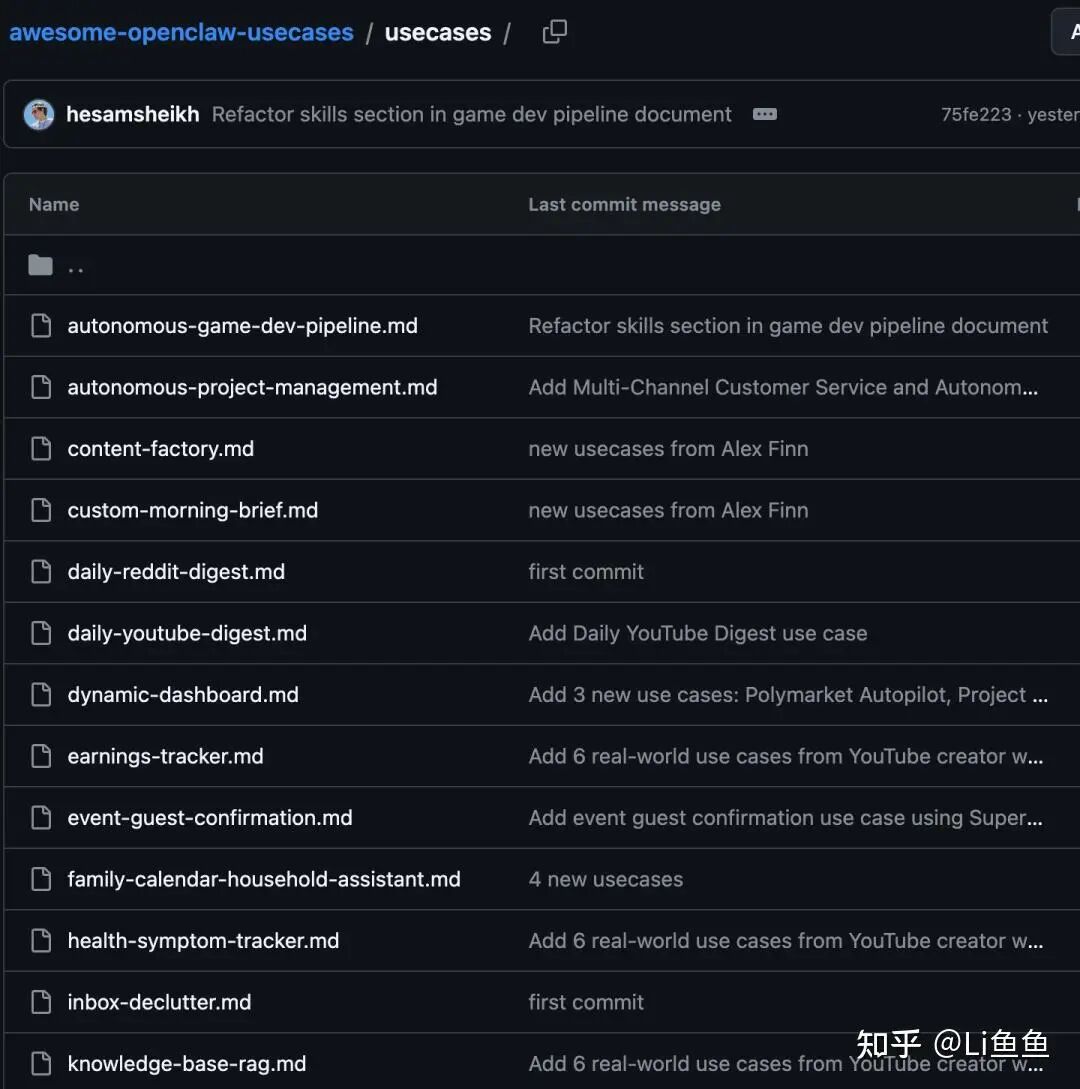The width and height of the screenshot is (1080, 1089).
Task: Click the file icon beside knowledge-base-rag.md
Action: (40, 1063)
